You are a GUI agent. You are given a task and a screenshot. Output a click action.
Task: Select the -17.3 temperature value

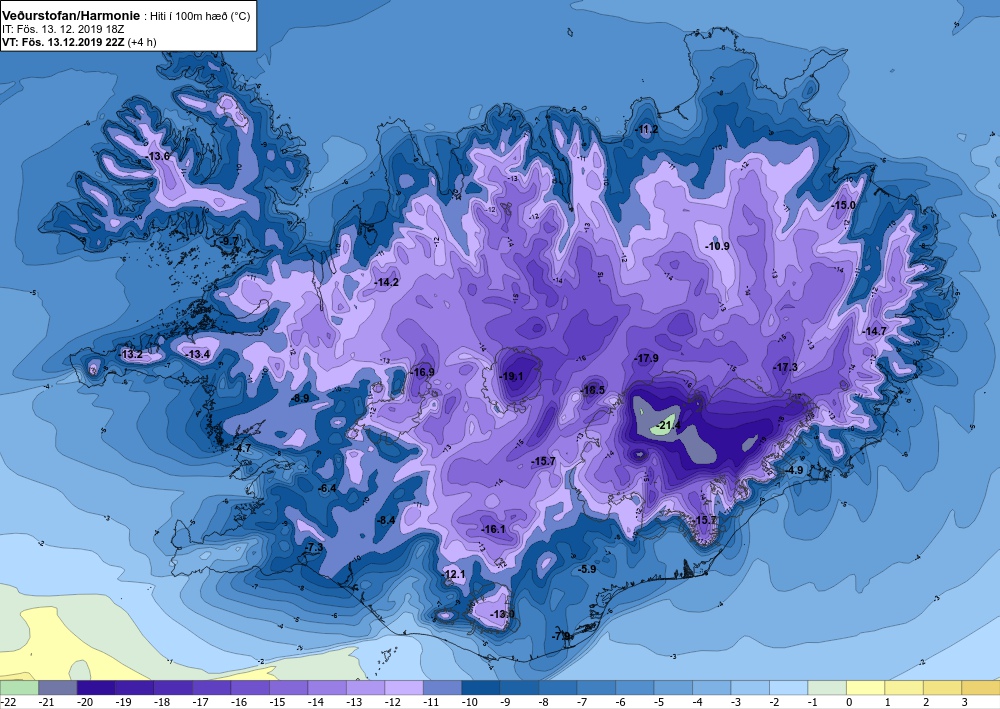point(786,367)
